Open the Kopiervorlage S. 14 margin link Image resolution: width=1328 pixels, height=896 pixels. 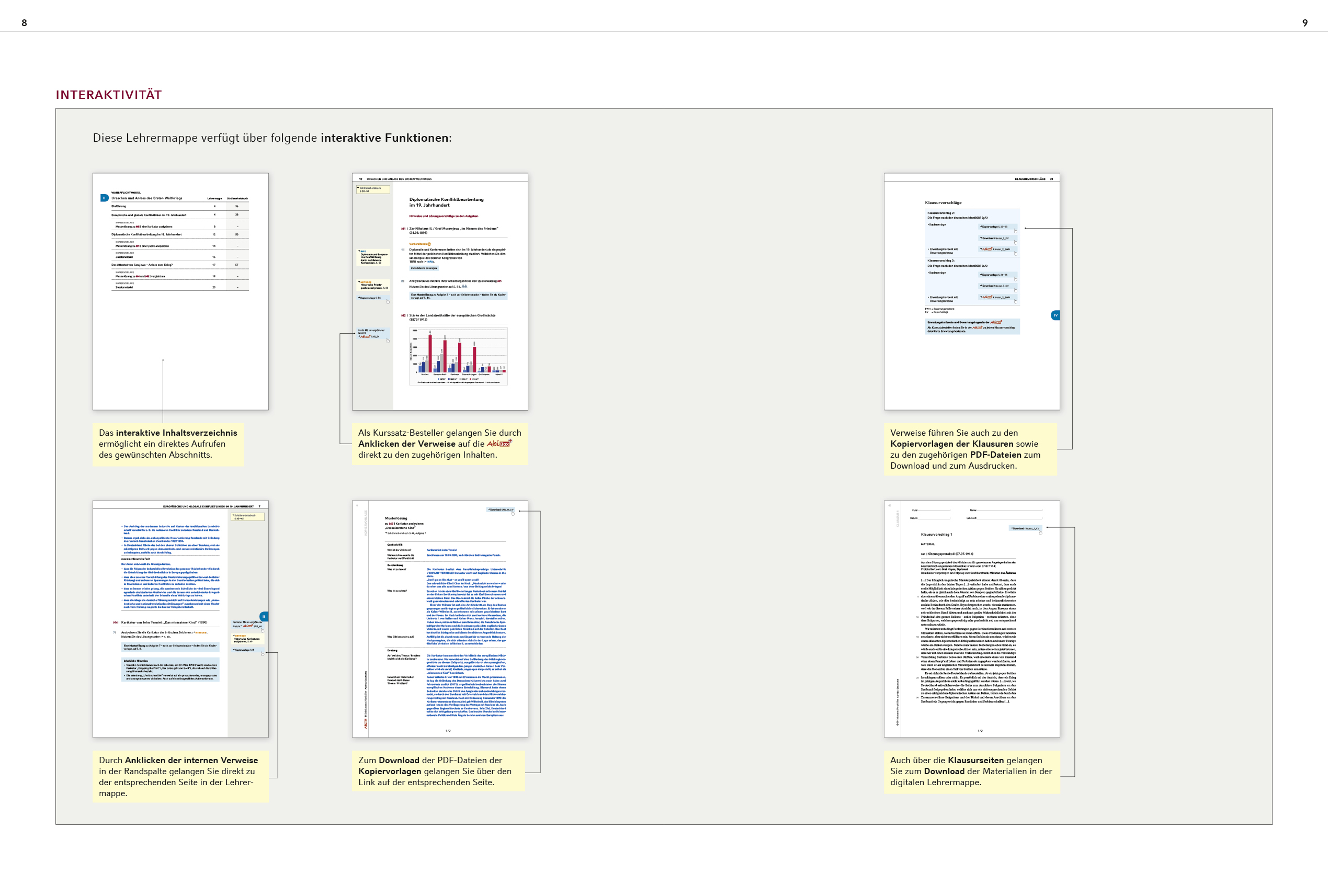(x=370, y=298)
